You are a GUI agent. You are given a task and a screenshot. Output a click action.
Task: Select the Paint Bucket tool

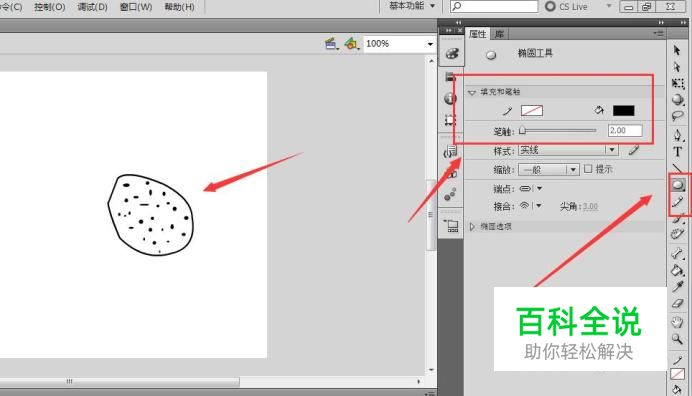pos(677,270)
